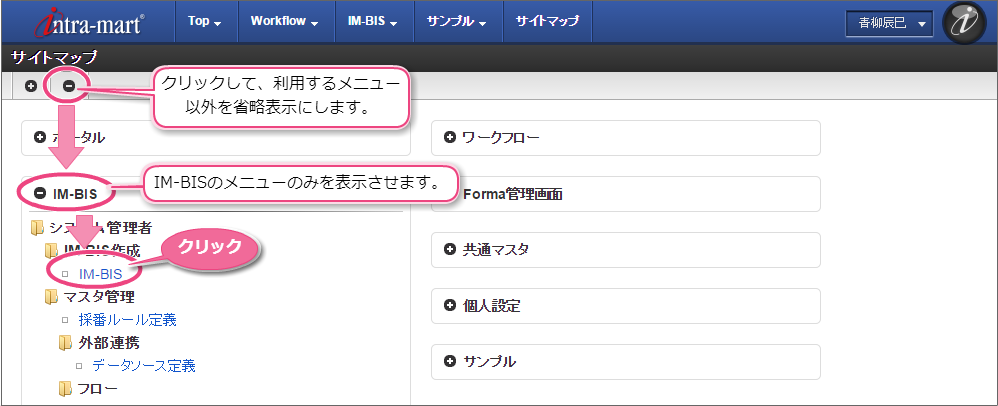
Task: Open the 青柳辰巳 user dropdown
Action: 889,24
